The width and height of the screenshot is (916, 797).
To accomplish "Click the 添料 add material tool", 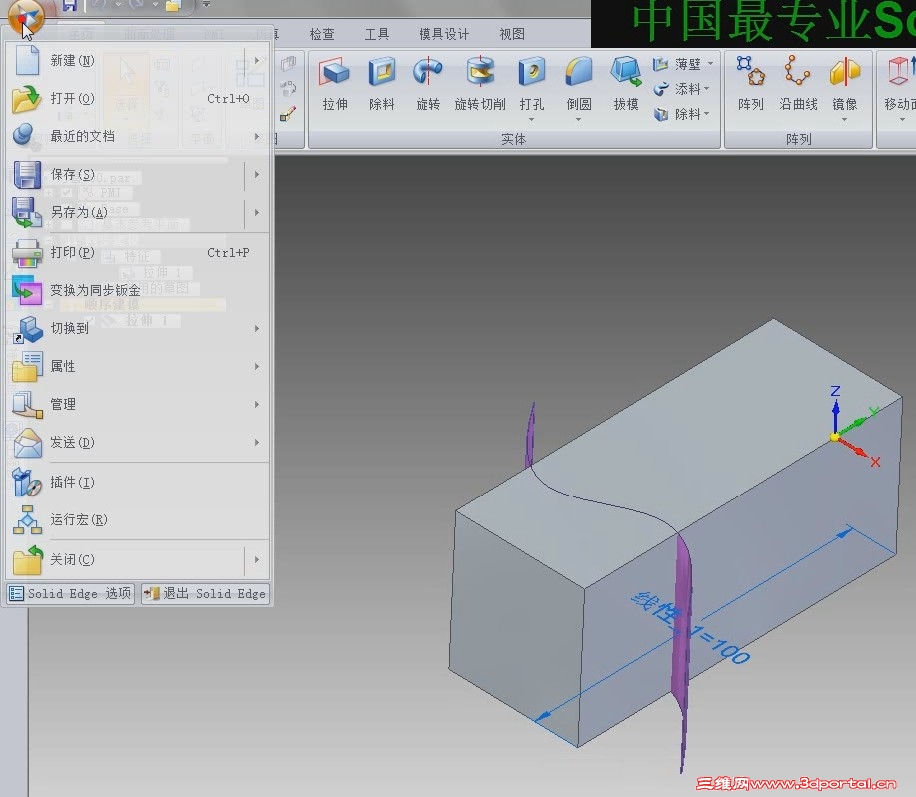I will pos(677,89).
